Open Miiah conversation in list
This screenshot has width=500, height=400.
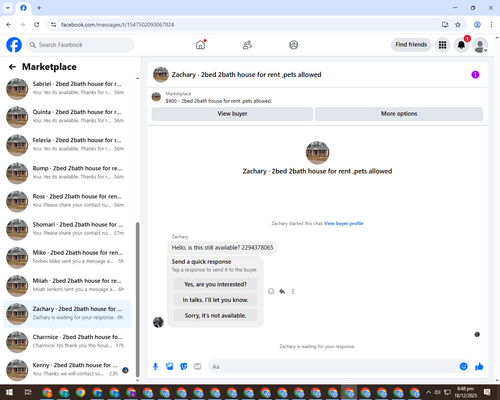[67, 285]
